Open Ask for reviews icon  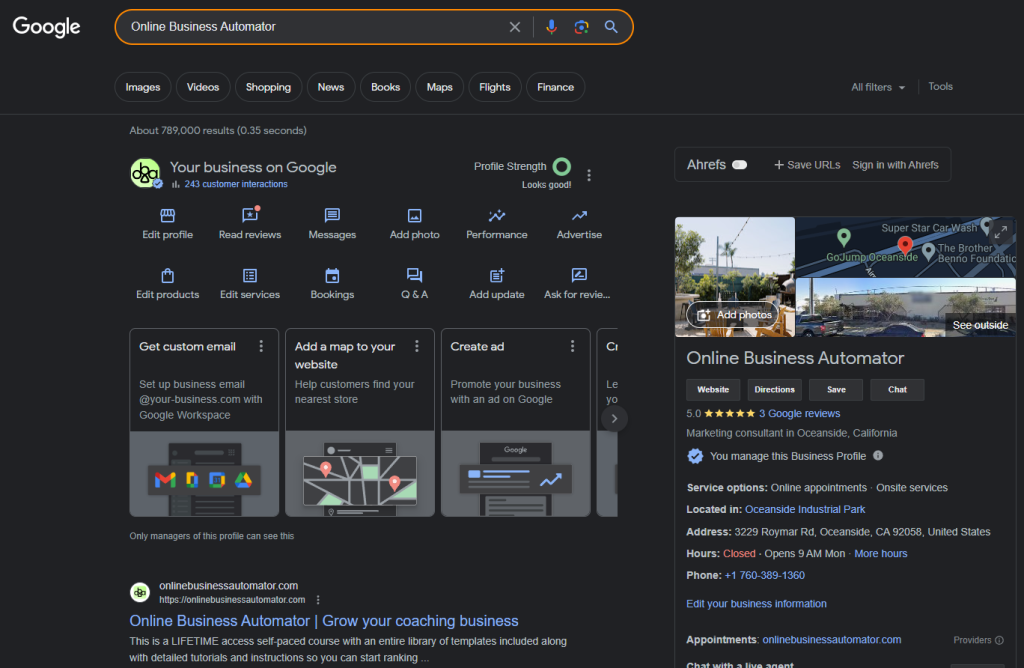[579, 276]
